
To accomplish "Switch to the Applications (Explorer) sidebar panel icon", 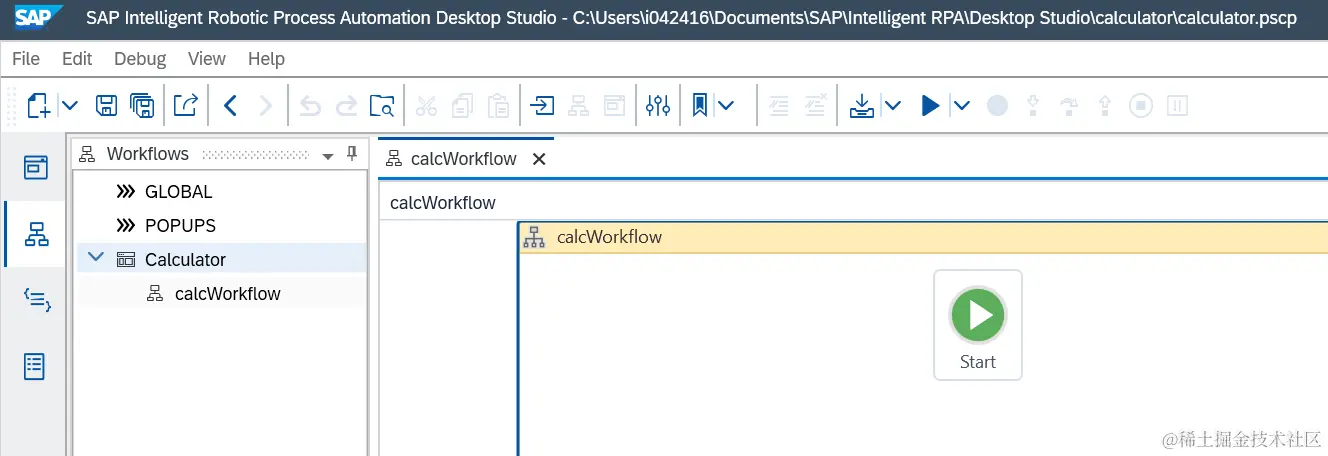I will [36, 167].
